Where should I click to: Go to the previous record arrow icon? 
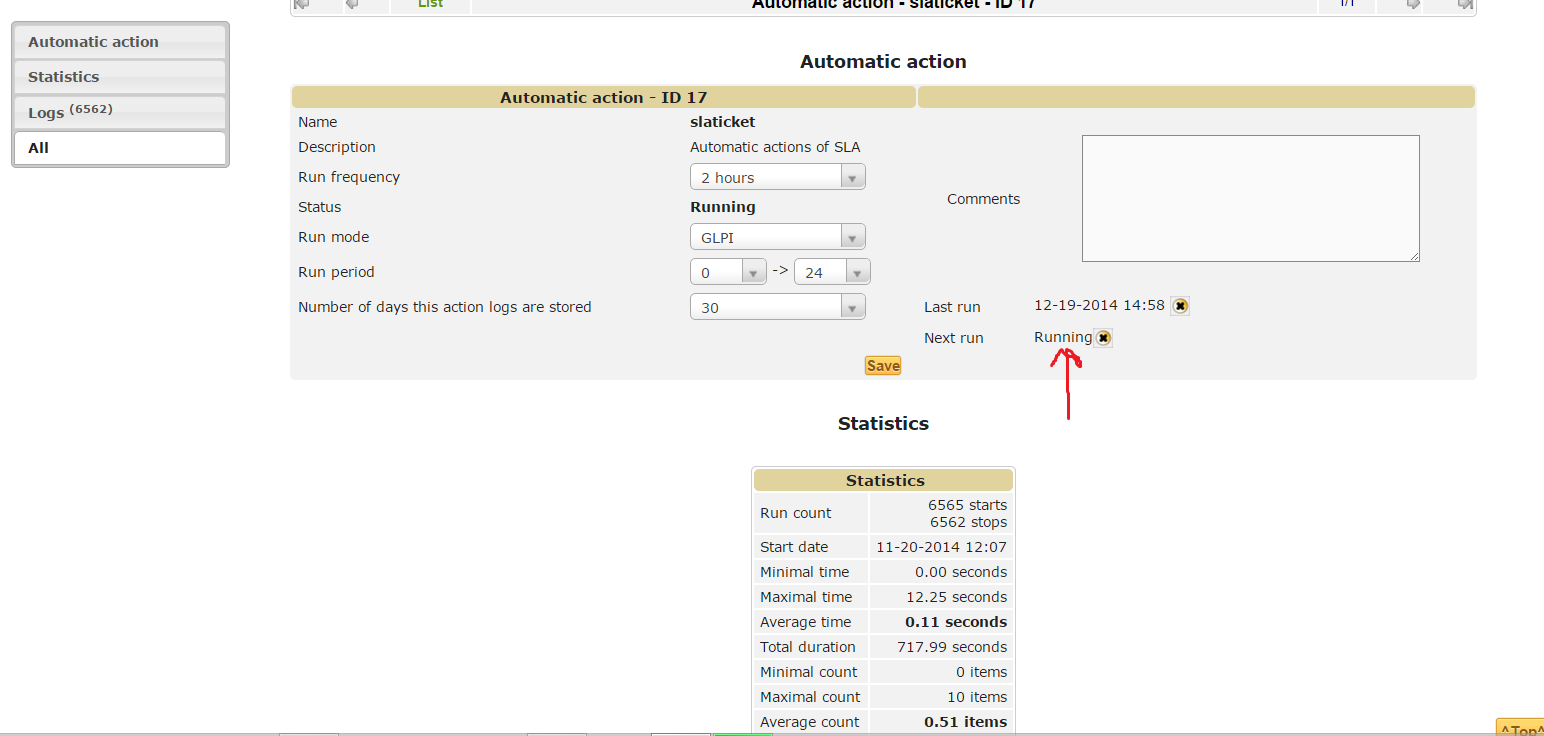coord(352,4)
